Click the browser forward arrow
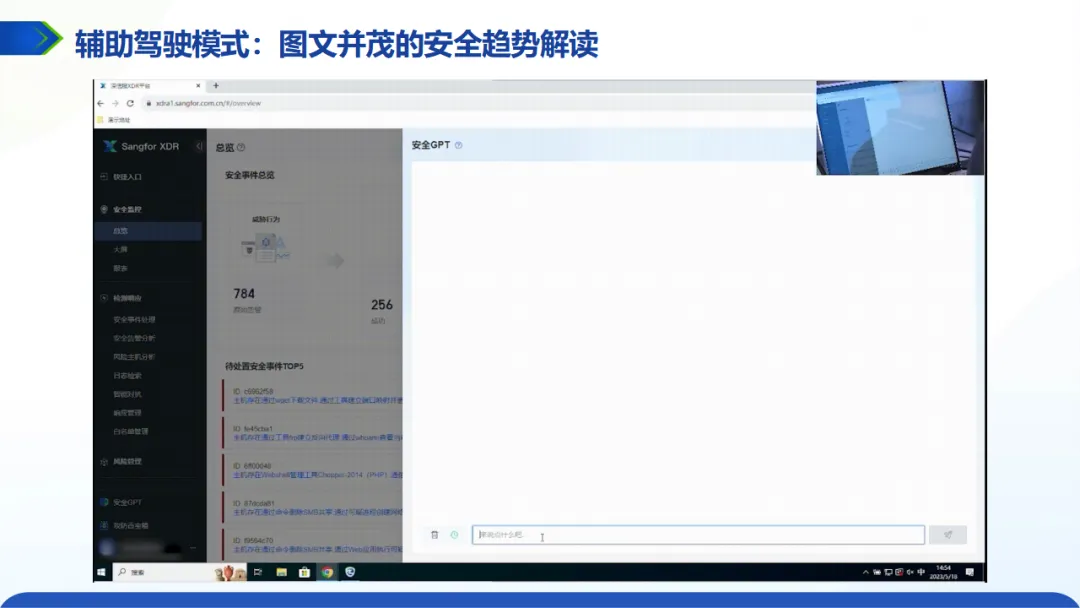Viewport: 1080px width, 608px height. [x=116, y=103]
